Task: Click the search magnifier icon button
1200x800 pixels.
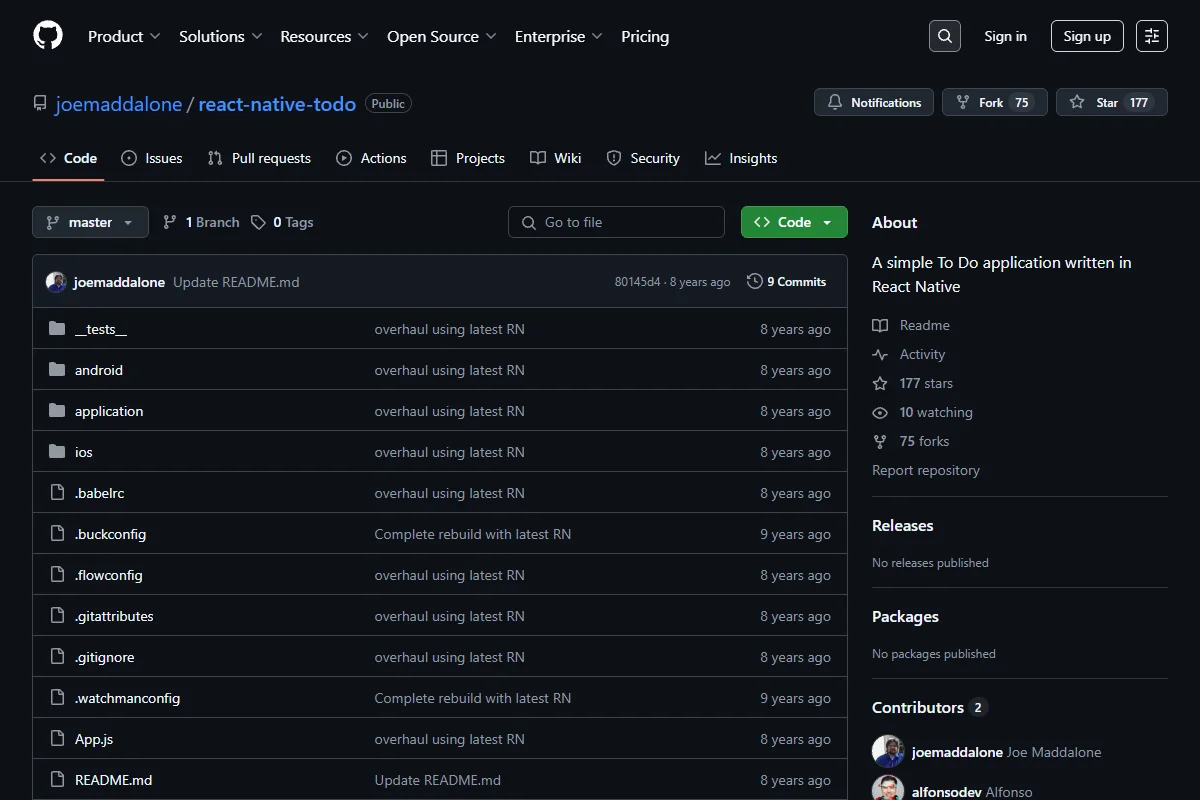Action: click(x=944, y=36)
